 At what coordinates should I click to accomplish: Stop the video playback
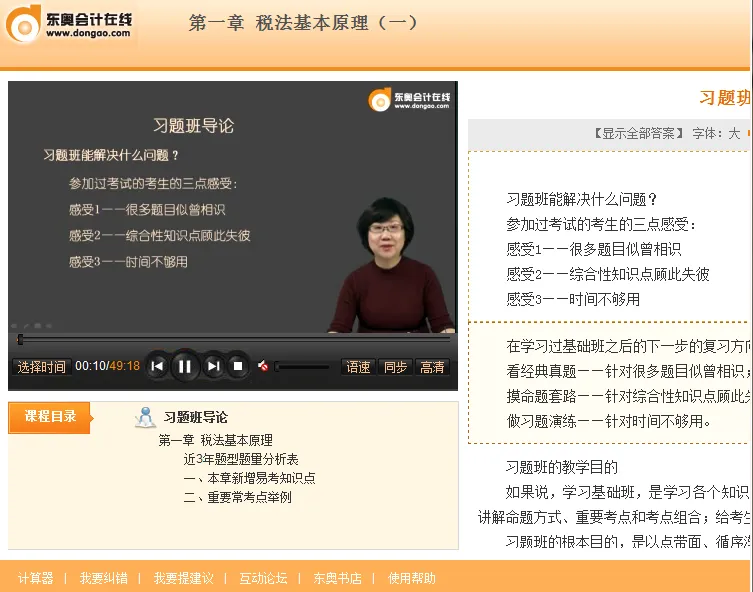click(238, 366)
